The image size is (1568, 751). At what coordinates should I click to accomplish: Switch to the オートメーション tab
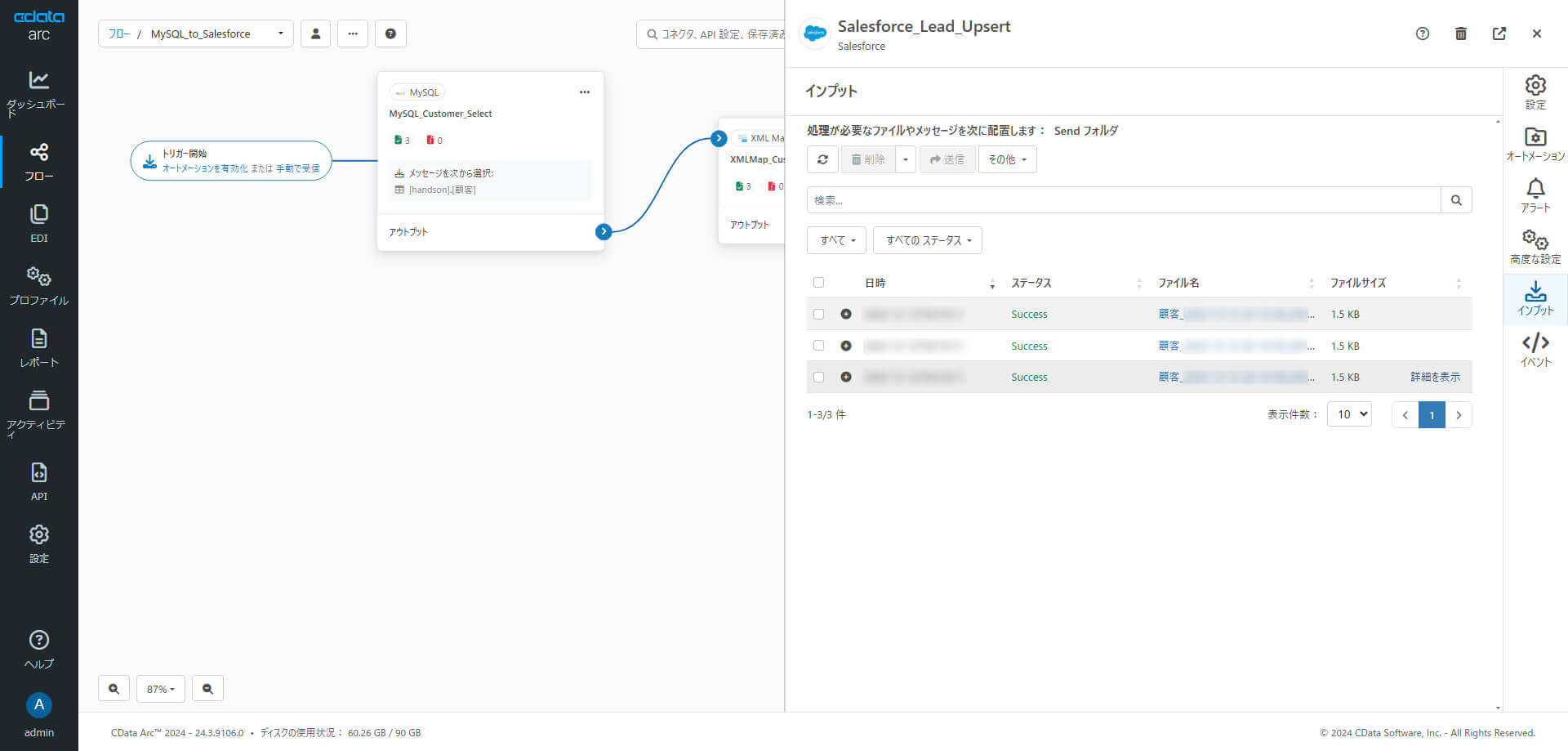pos(1535,144)
